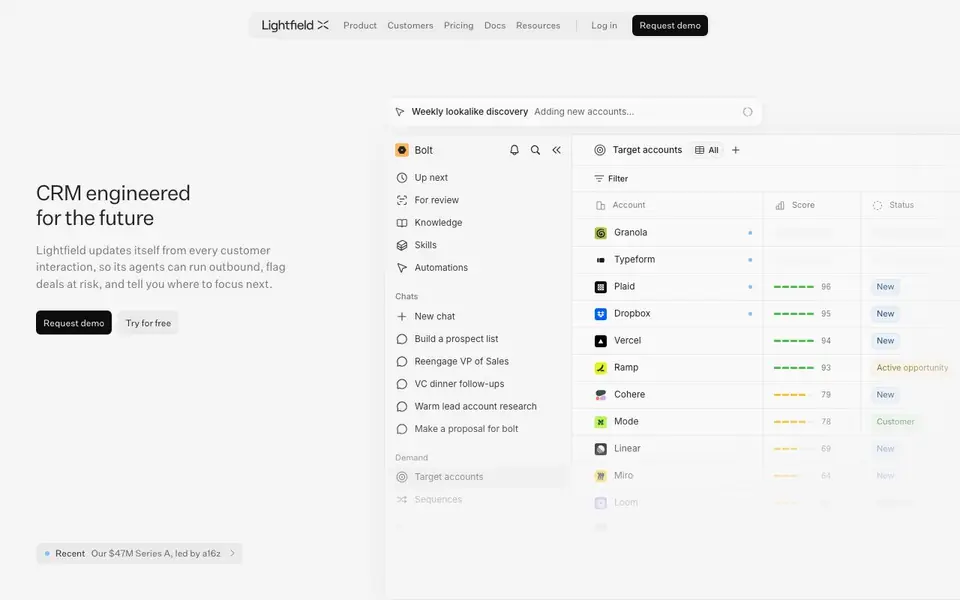The height and width of the screenshot is (600, 960).
Task: Click the Filter button
Action: coord(611,179)
